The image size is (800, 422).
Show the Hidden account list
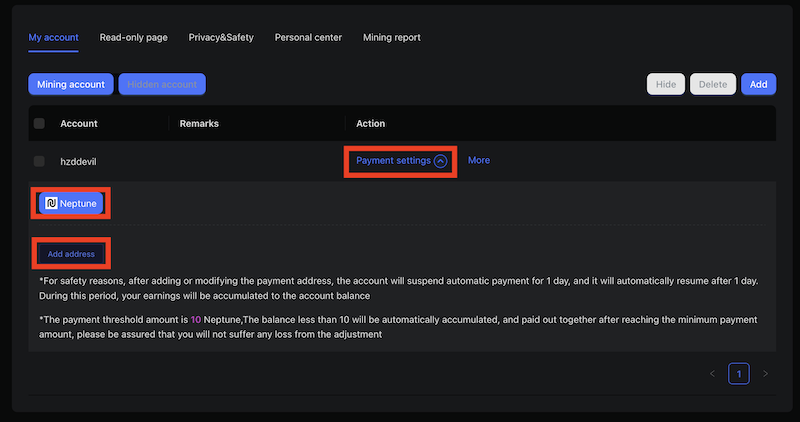162,85
